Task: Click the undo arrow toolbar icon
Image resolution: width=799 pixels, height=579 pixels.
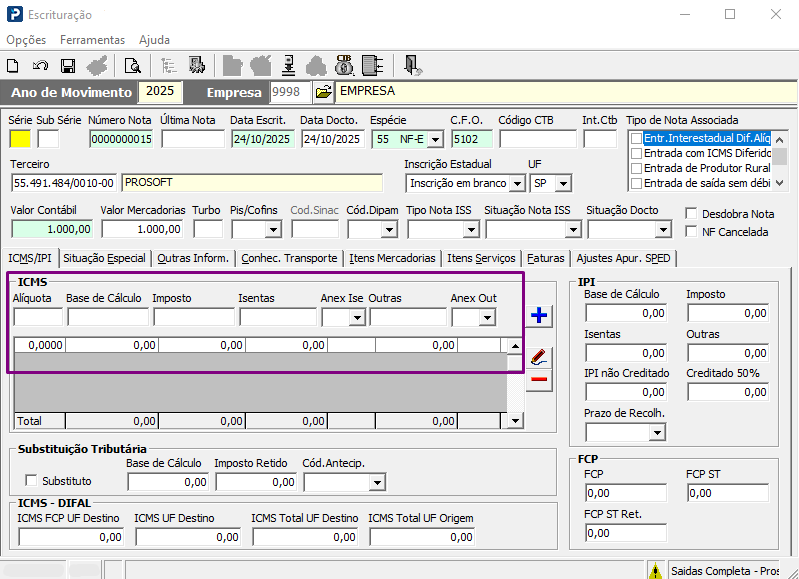Action: [x=40, y=66]
